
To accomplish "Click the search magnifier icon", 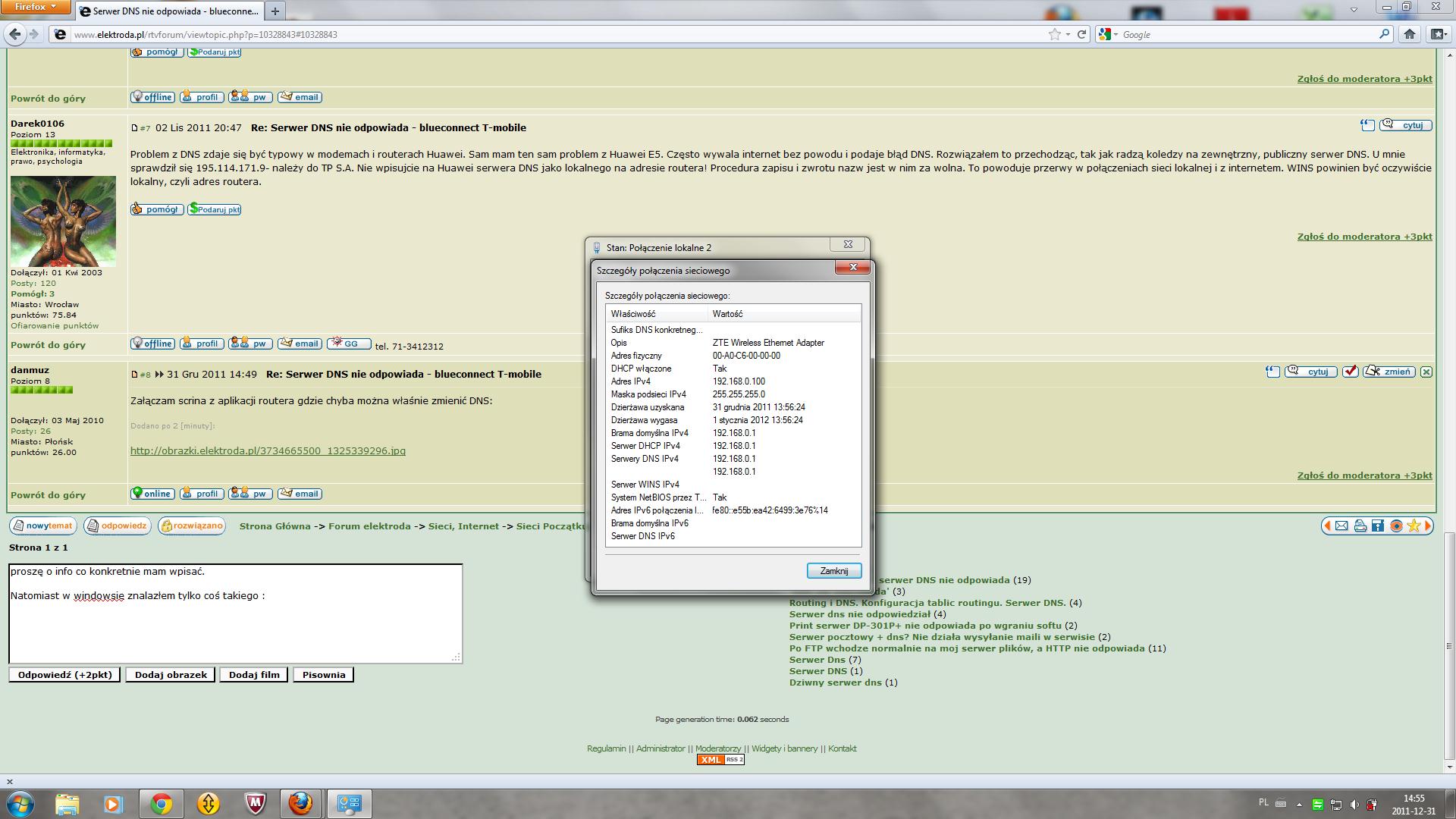I will click(1384, 34).
